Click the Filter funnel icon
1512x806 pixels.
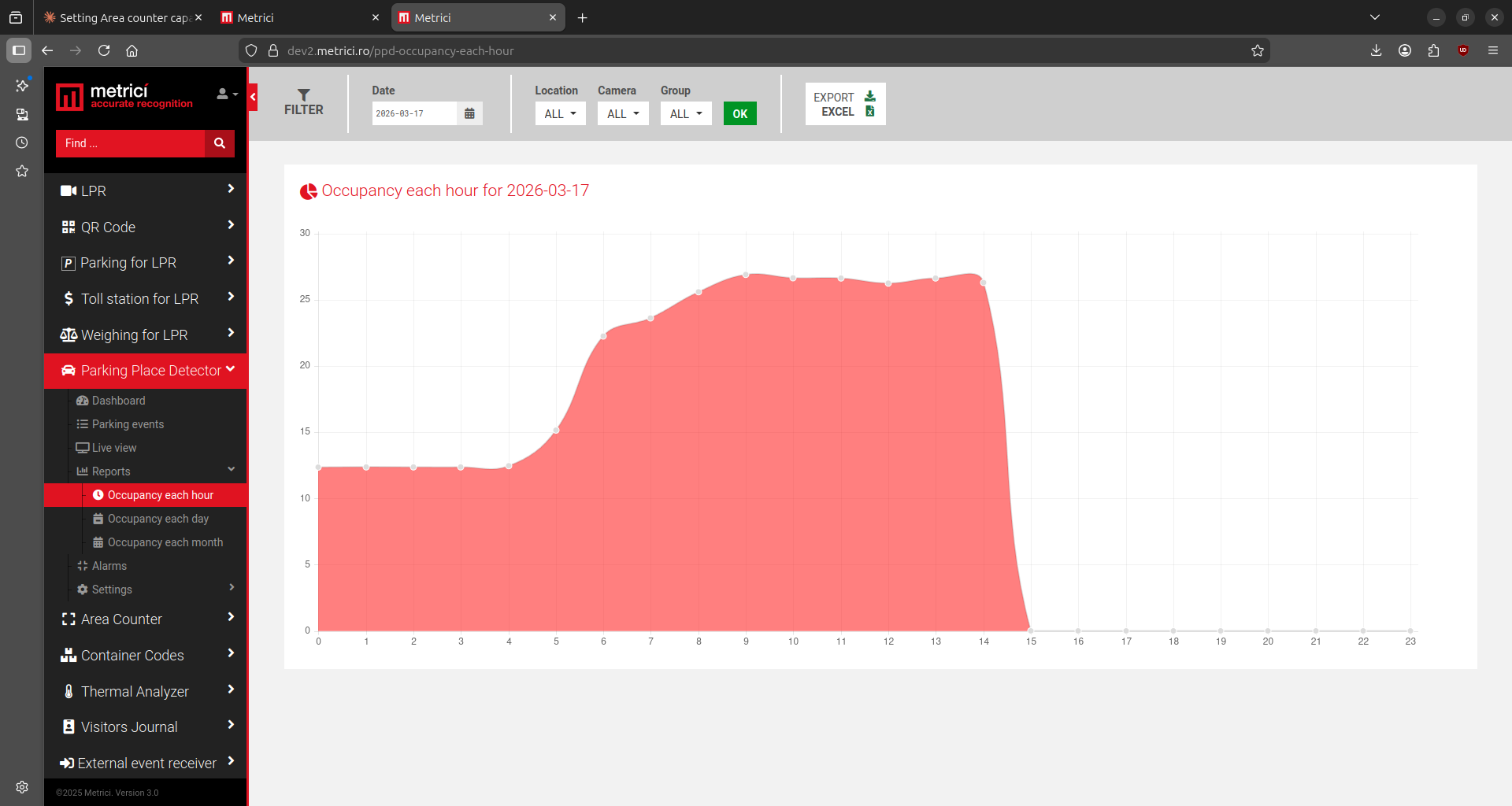click(x=304, y=94)
